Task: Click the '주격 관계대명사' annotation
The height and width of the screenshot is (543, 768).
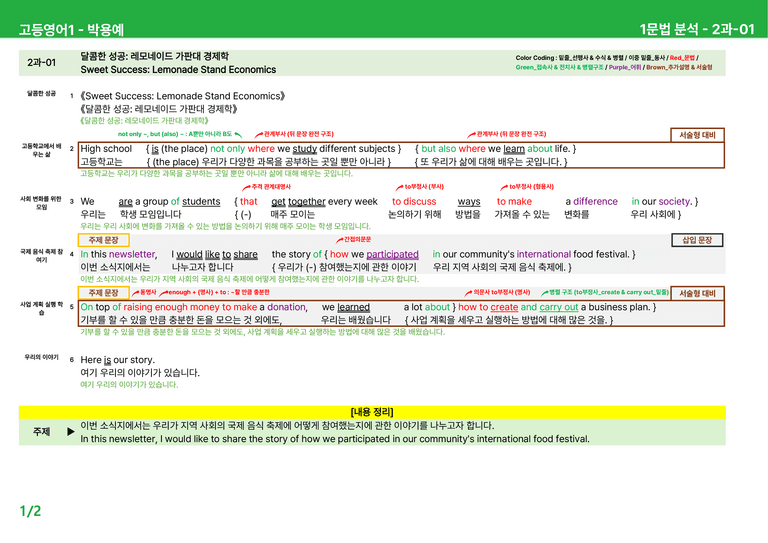Action: pos(271,187)
